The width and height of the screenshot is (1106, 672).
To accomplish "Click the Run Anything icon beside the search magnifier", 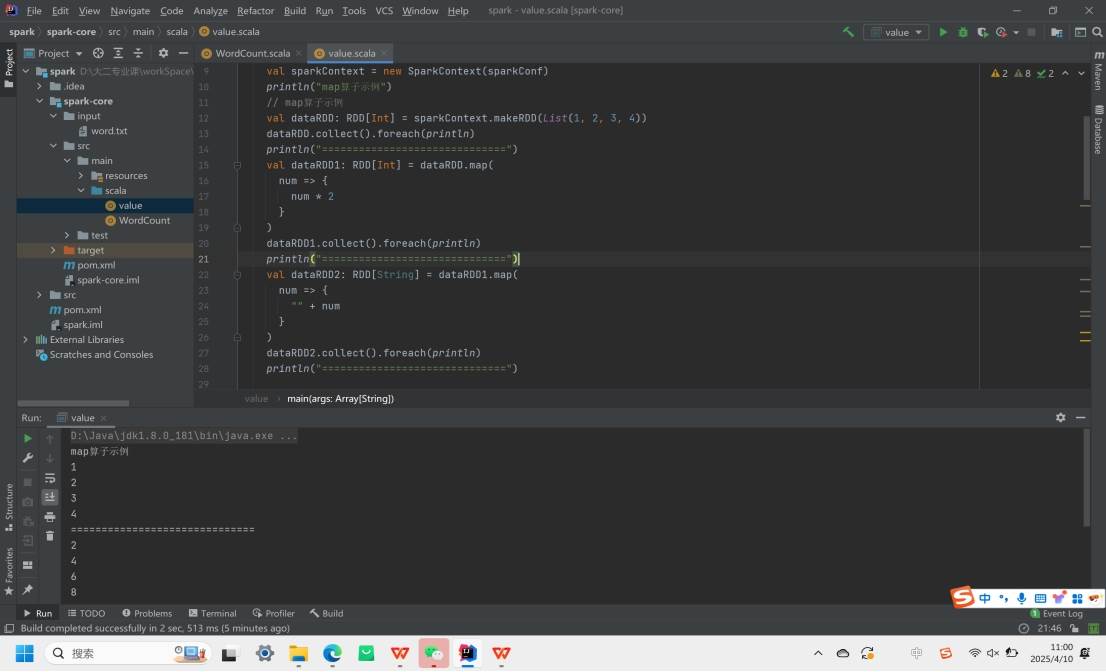I will click(1080, 32).
